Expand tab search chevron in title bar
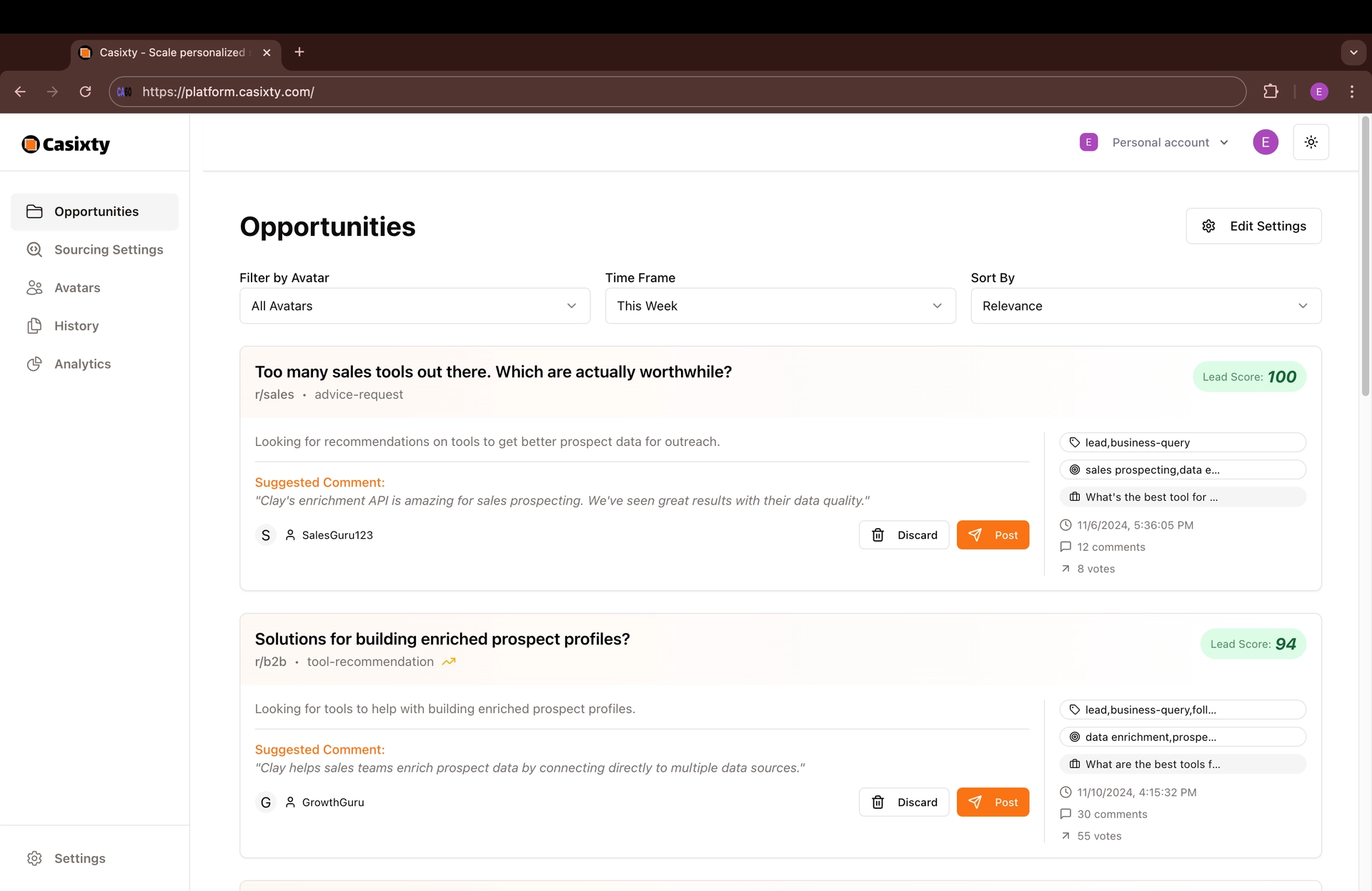The height and width of the screenshot is (891, 1372). point(1353,52)
